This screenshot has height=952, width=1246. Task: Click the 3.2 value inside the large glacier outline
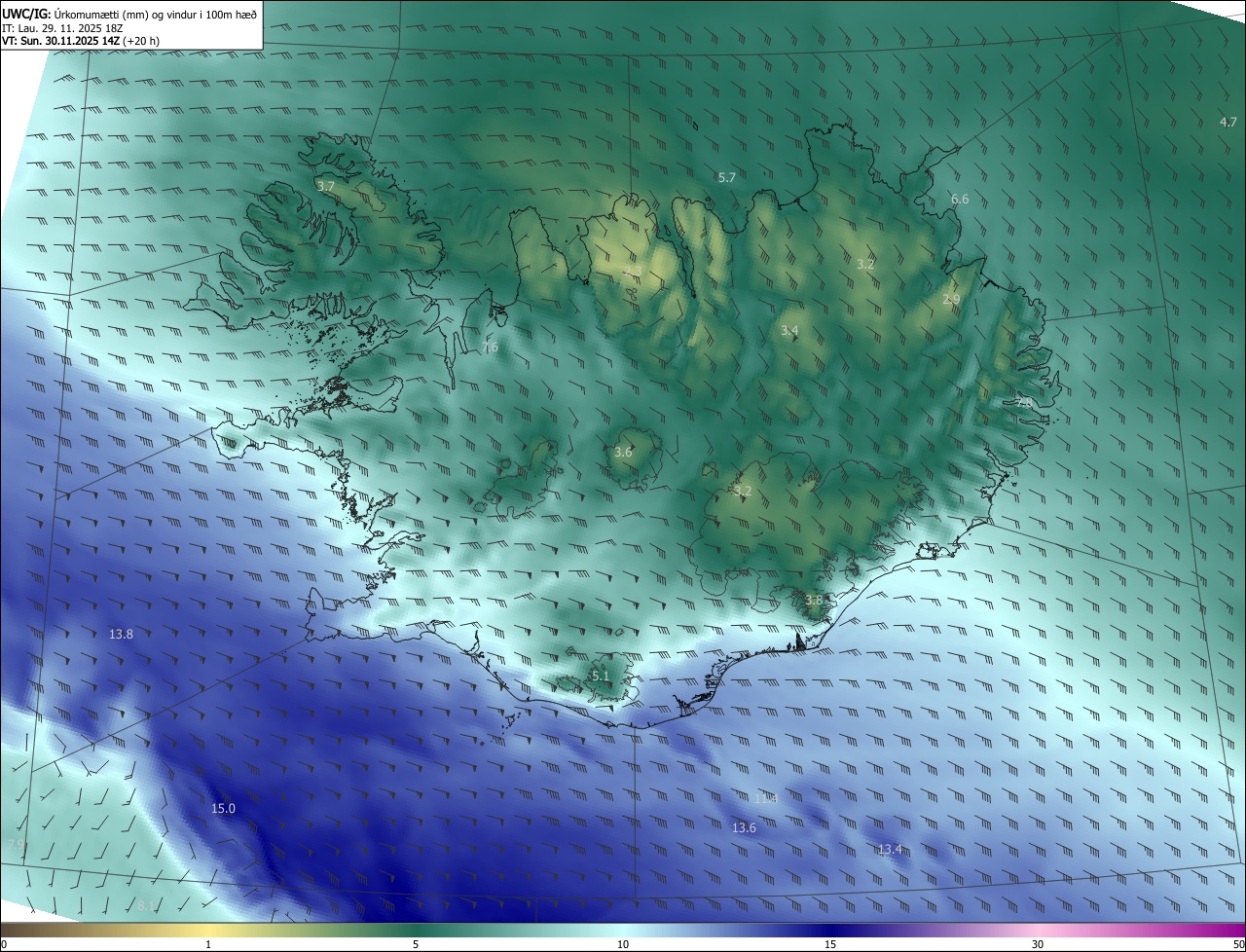click(x=743, y=491)
